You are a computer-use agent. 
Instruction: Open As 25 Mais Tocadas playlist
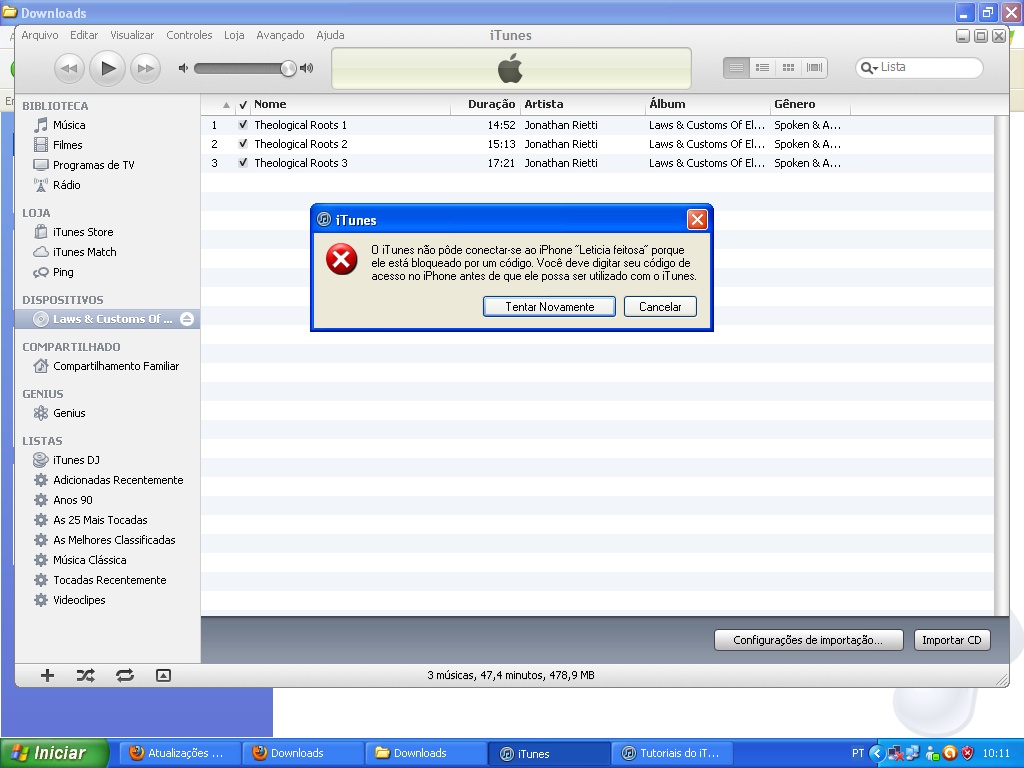[100, 520]
